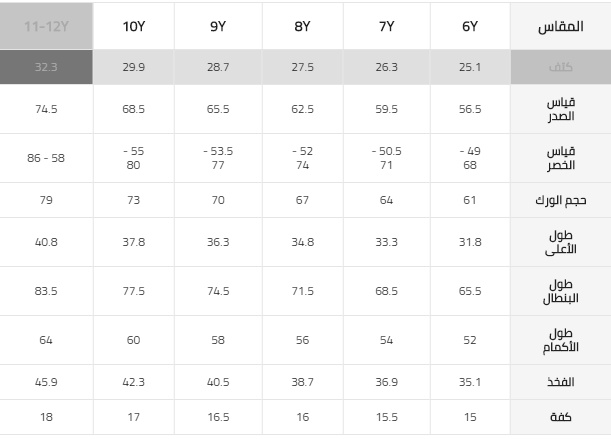The width and height of the screenshot is (611, 439).
Task: Select the highlighted كتف row label
Action: click(561, 67)
